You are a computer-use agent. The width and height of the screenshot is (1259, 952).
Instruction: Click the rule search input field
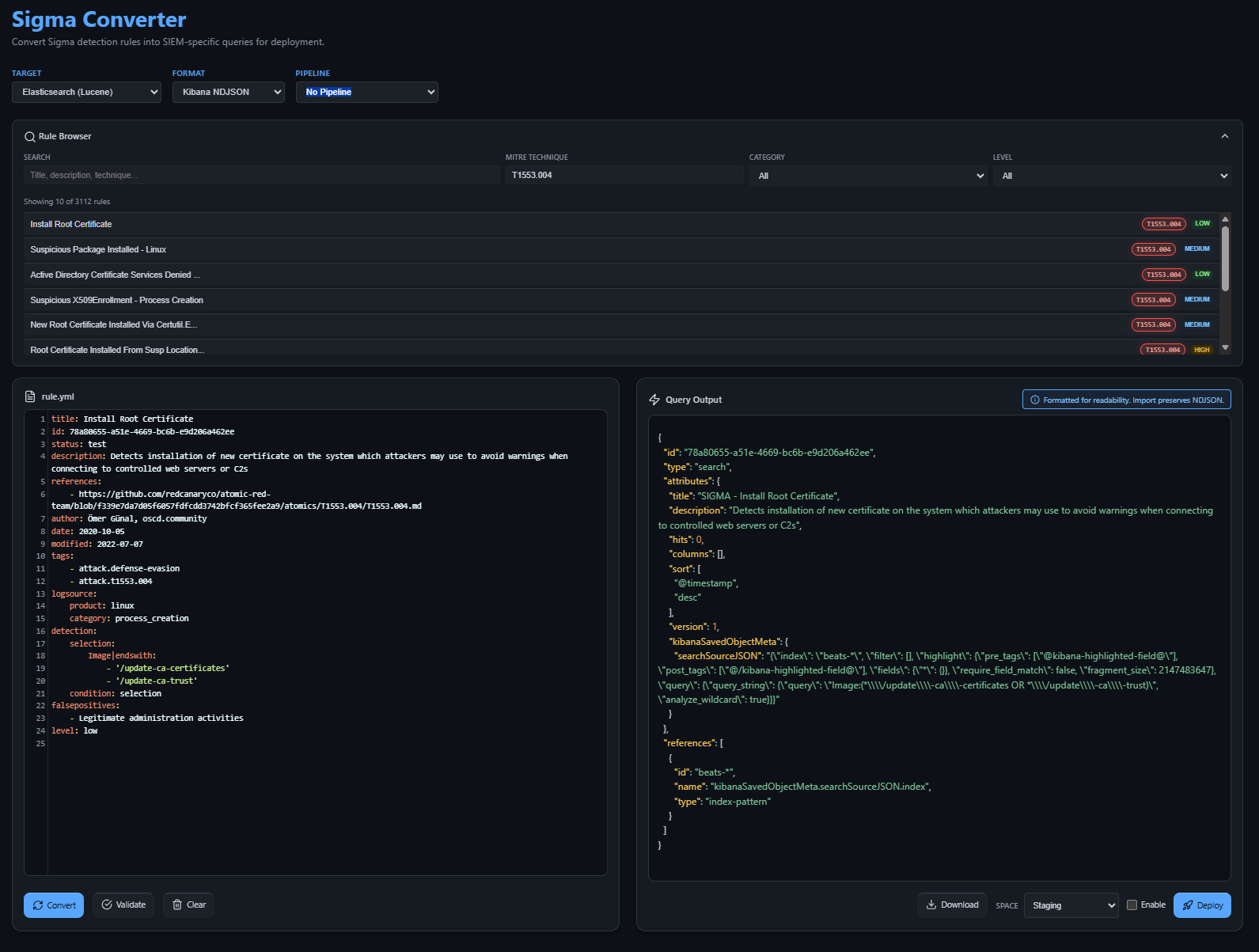[261, 176]
